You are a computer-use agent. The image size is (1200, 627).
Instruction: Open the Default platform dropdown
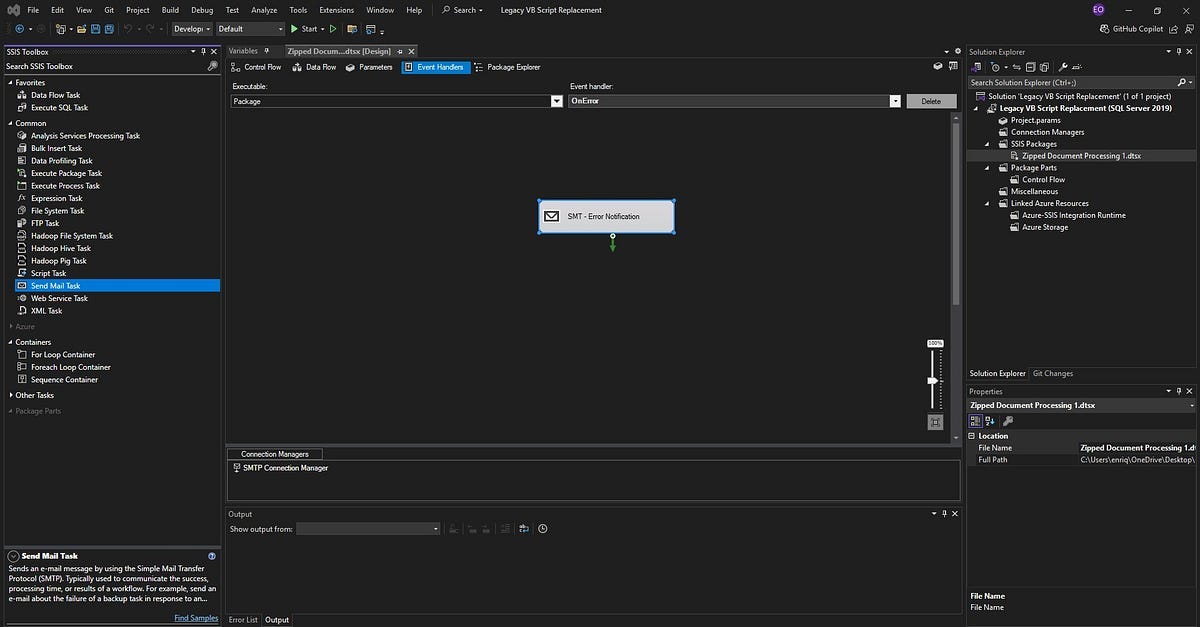pos(250,29)
